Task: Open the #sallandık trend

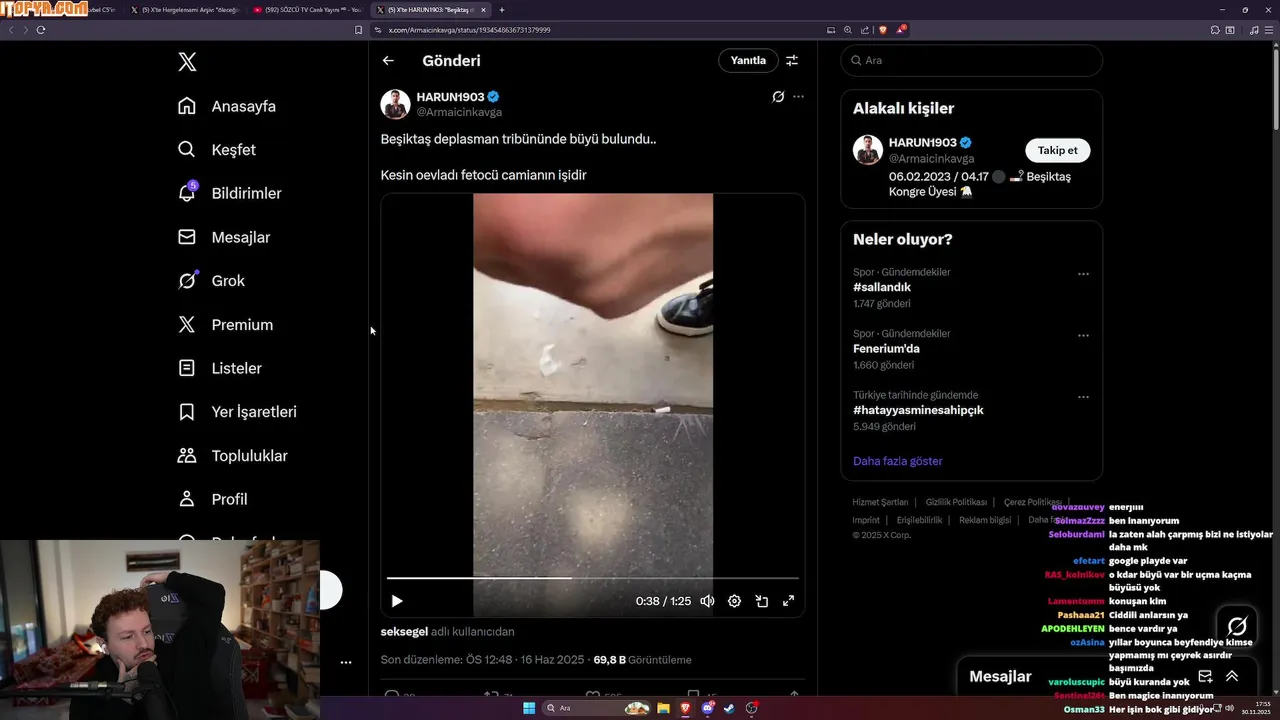Action: pos(882,287)
